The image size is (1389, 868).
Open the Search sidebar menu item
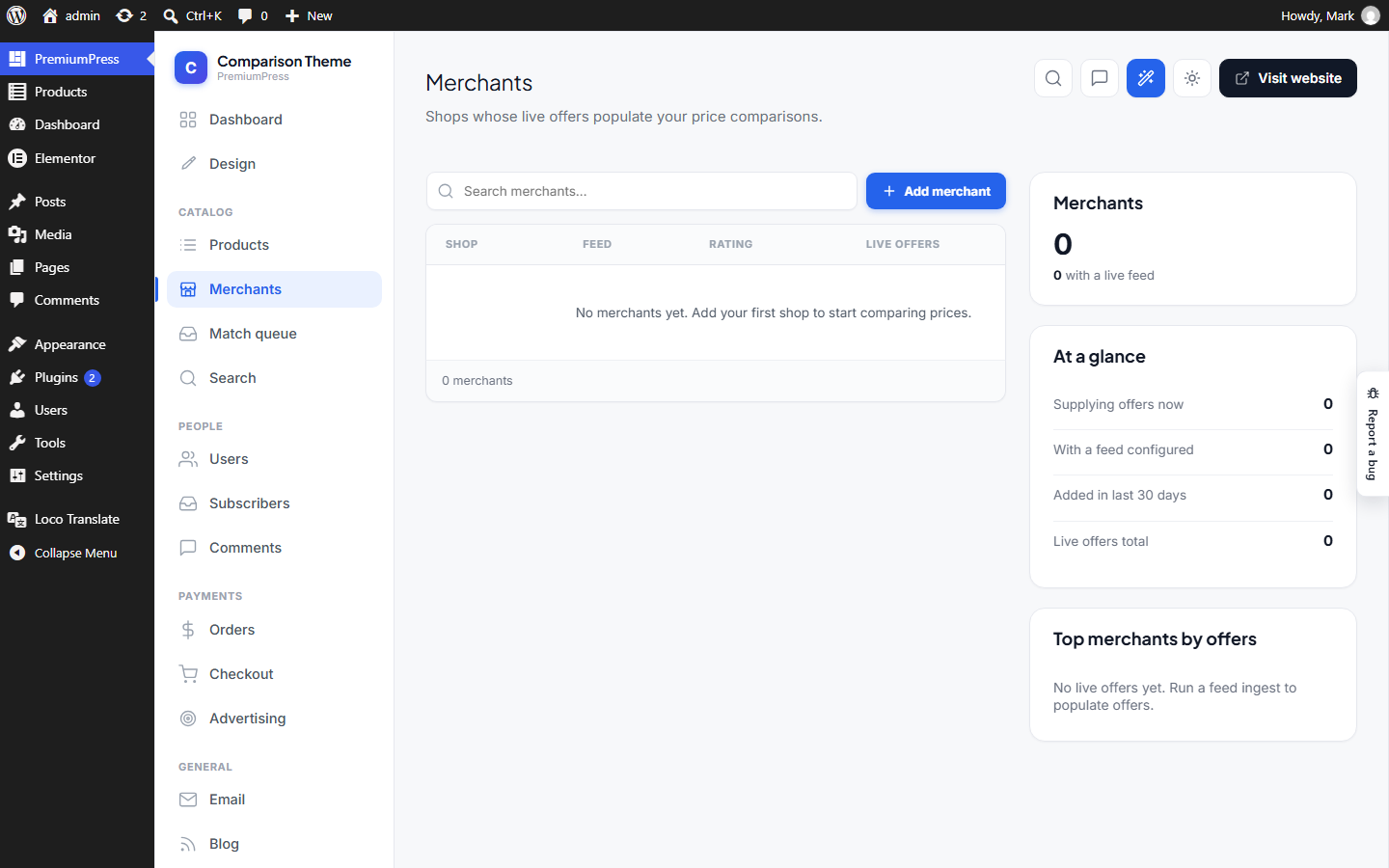coord(274,378)
